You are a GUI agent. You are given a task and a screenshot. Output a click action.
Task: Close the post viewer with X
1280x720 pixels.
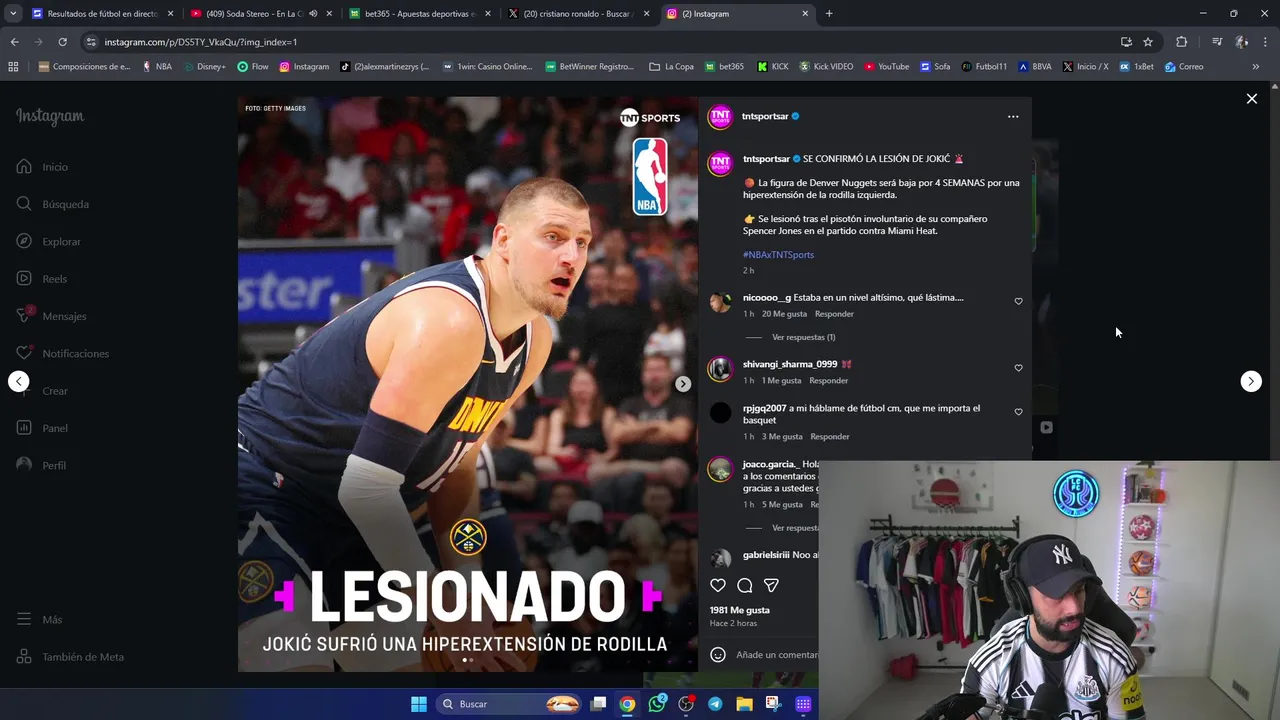pos(1251,98)
